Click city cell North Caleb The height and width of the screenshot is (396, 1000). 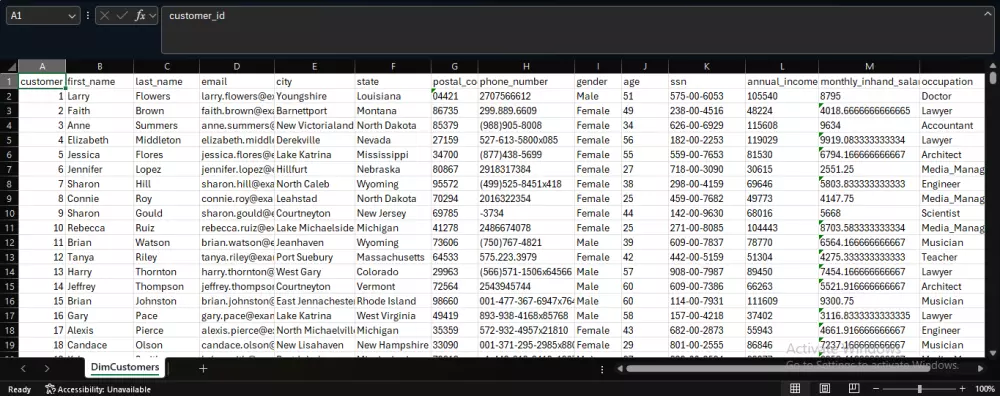(315, 184)
